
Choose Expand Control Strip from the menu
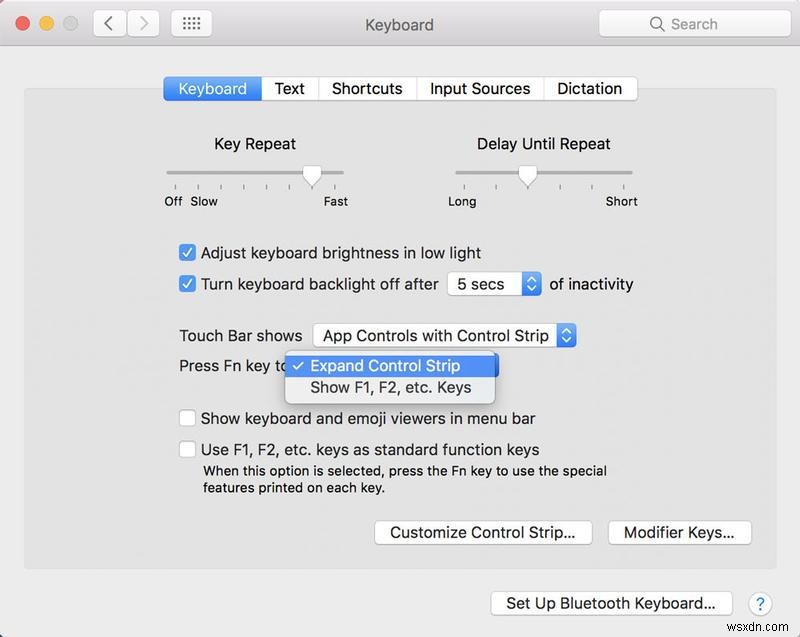coord(388,366)
